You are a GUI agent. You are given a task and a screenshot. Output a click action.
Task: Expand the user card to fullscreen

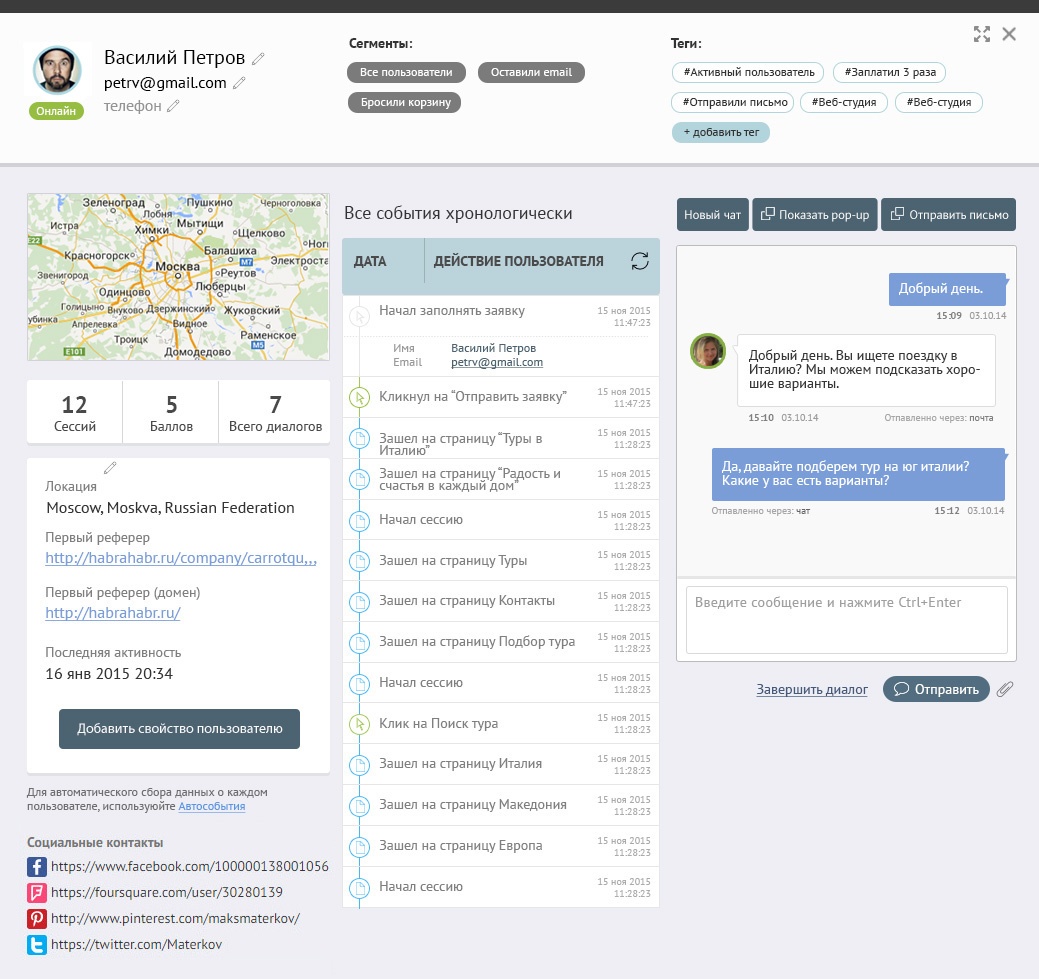pos(981,34)
